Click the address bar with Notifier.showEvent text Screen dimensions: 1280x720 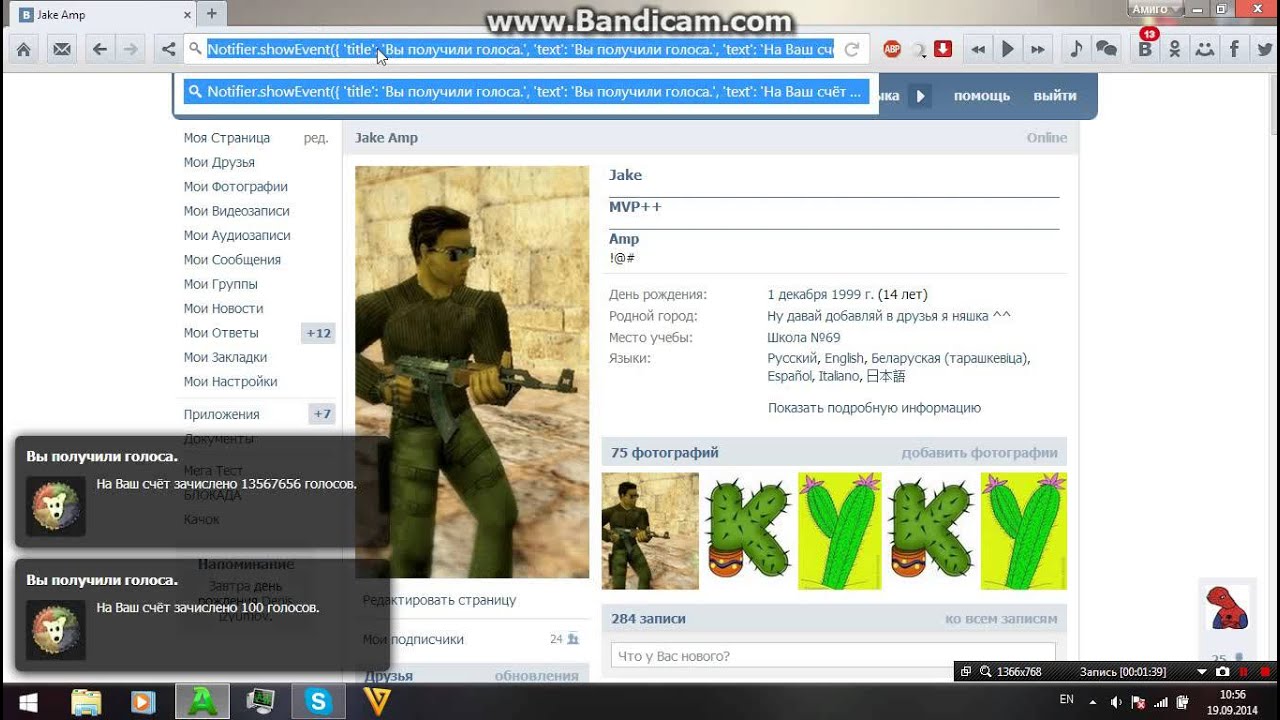pyautogui.click(x=520, y=49)
